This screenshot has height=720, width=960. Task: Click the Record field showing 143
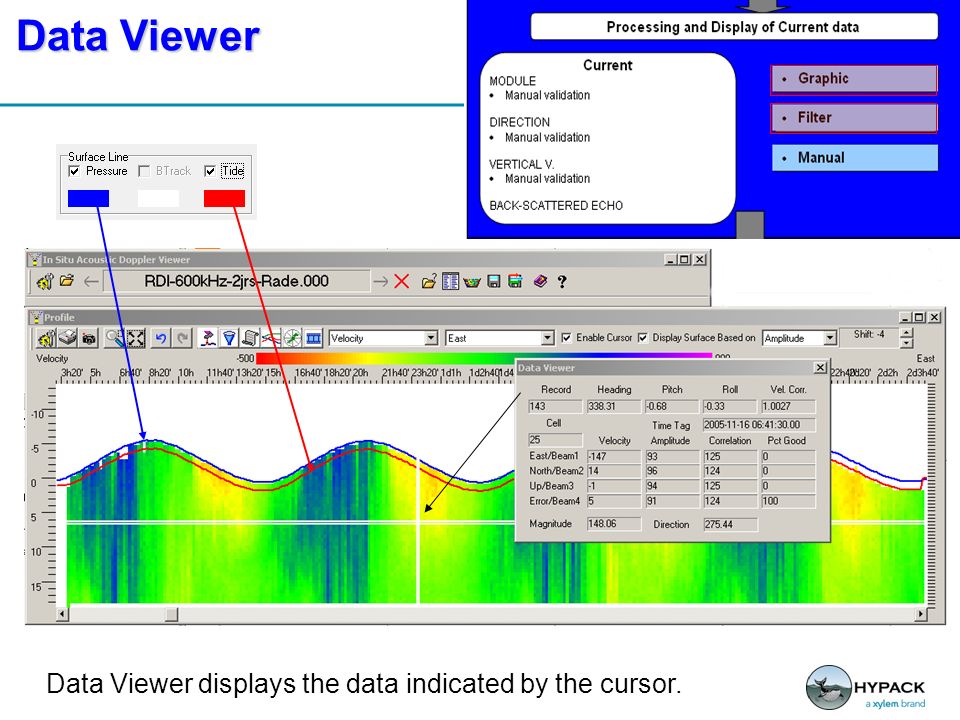tap(555, 406)
